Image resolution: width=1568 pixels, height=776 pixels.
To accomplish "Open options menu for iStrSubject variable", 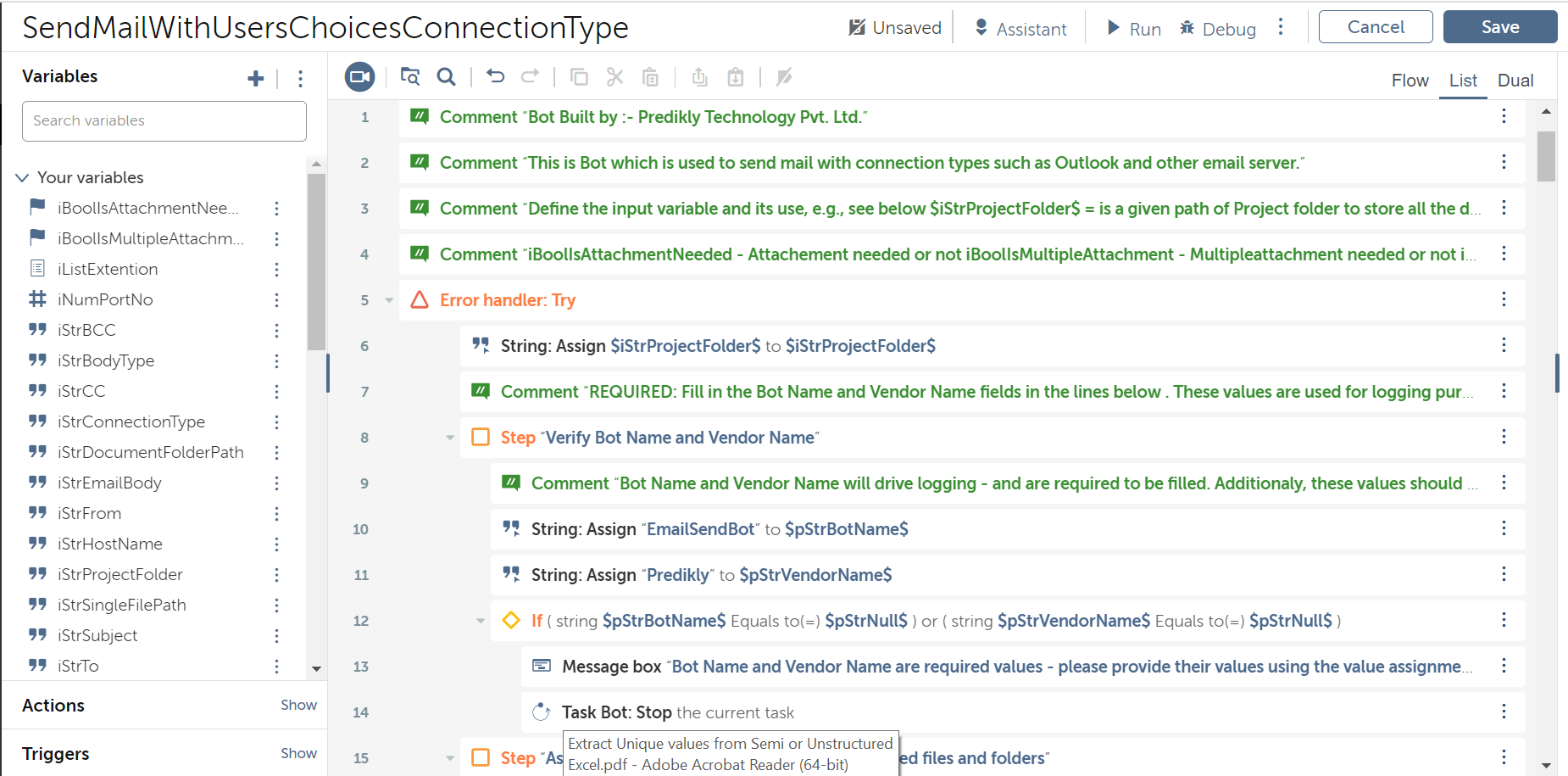I will click(x=276, y=635).
